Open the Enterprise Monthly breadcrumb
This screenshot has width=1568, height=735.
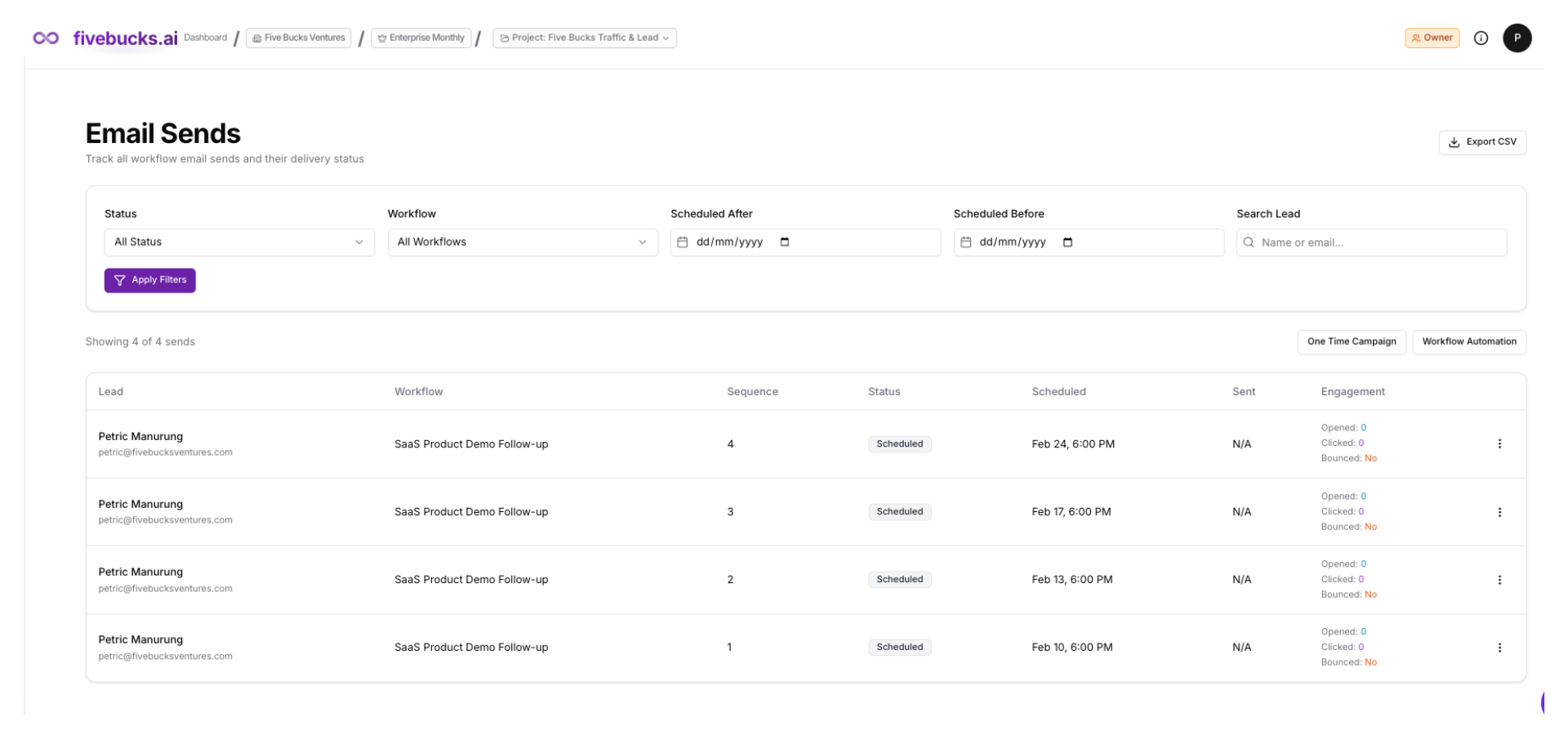(421, 38)
